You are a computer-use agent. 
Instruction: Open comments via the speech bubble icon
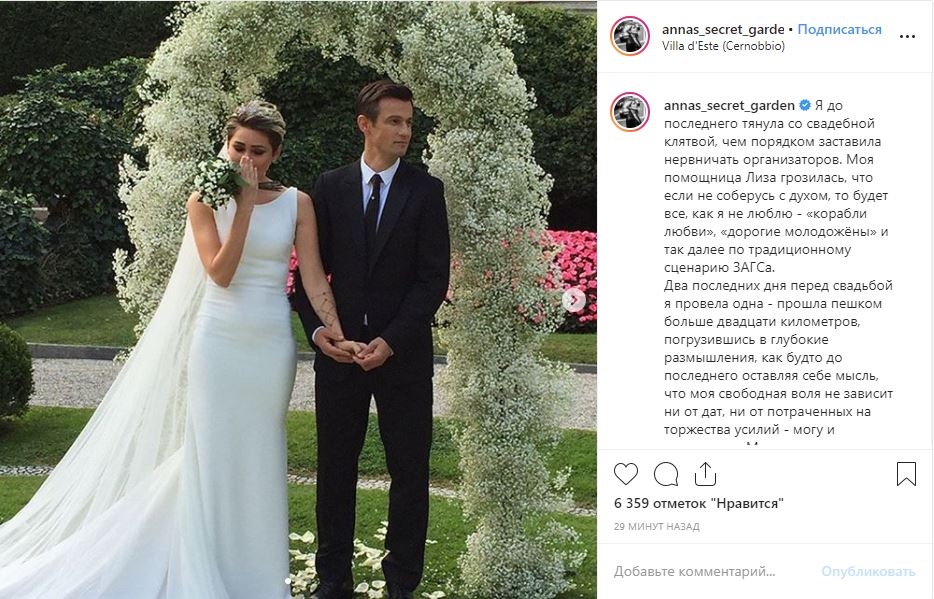(x=666, y=474)
